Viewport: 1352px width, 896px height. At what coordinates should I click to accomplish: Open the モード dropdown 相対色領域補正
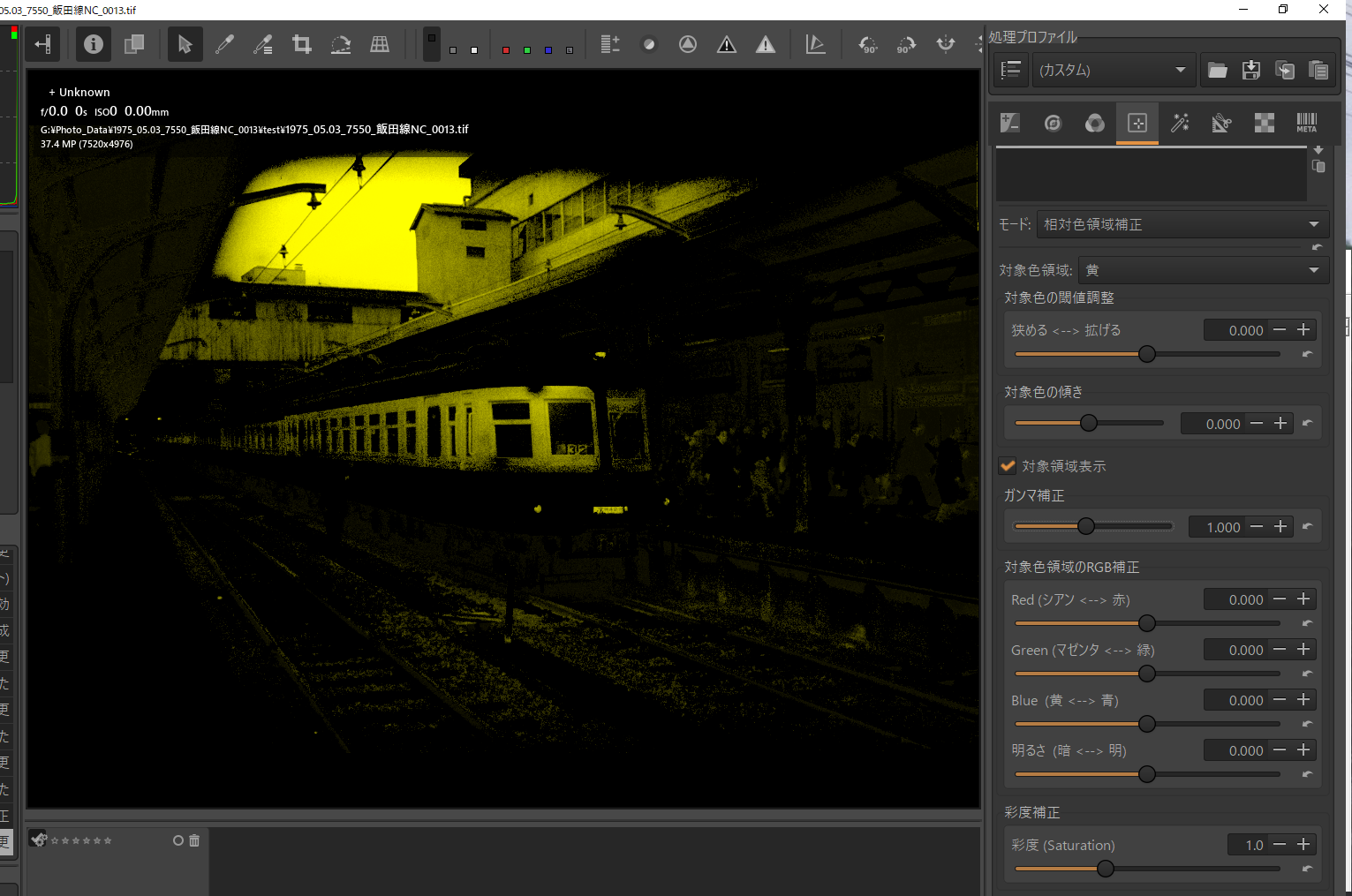pos(1182,224)
